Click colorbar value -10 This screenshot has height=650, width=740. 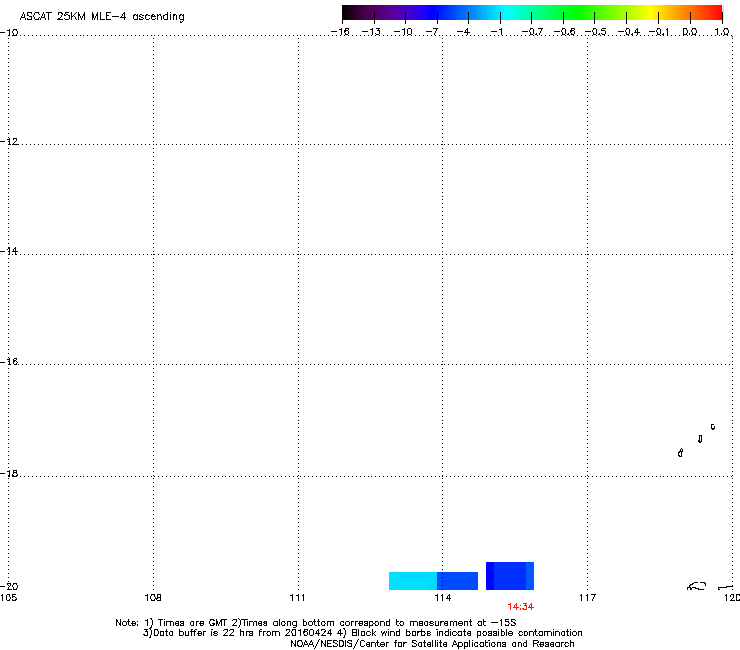tap(403, 32)
